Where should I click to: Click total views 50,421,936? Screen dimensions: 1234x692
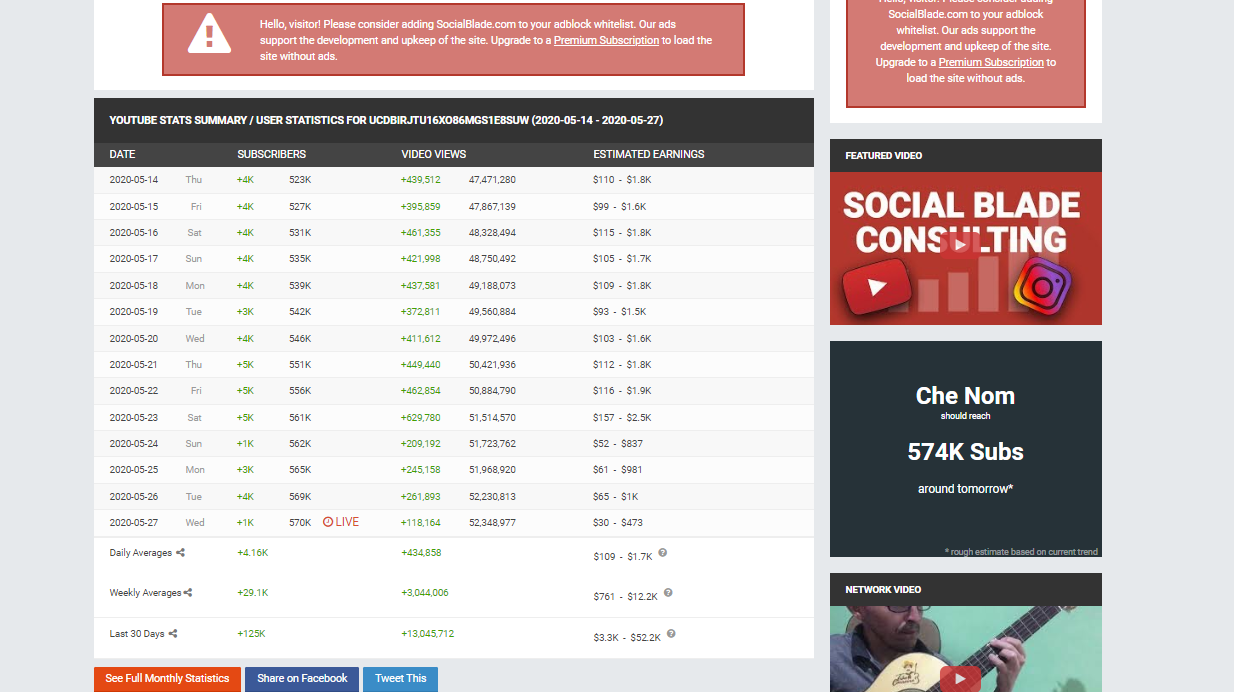492,365
